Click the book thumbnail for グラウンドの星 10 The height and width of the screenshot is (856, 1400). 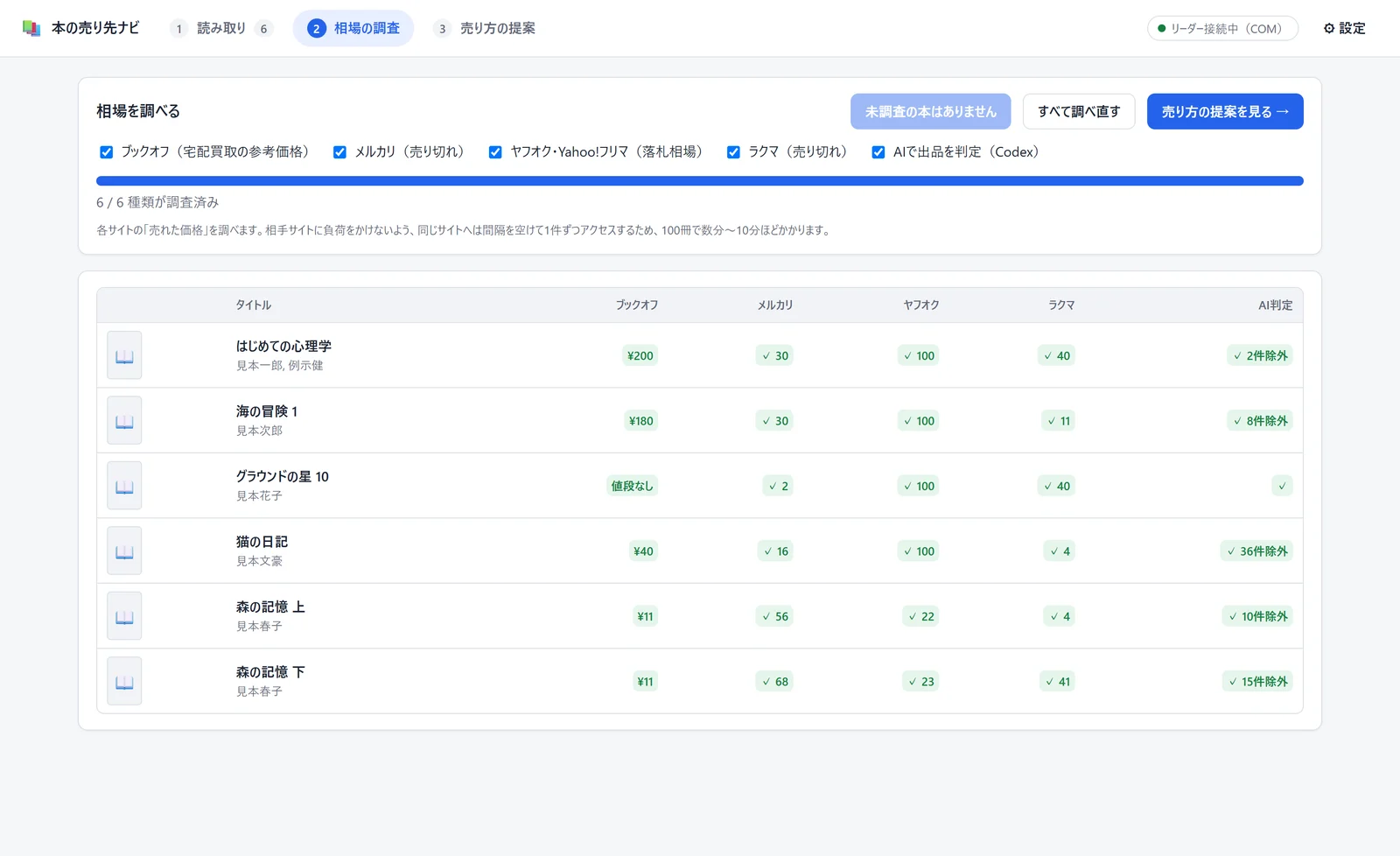pos(124,486)
